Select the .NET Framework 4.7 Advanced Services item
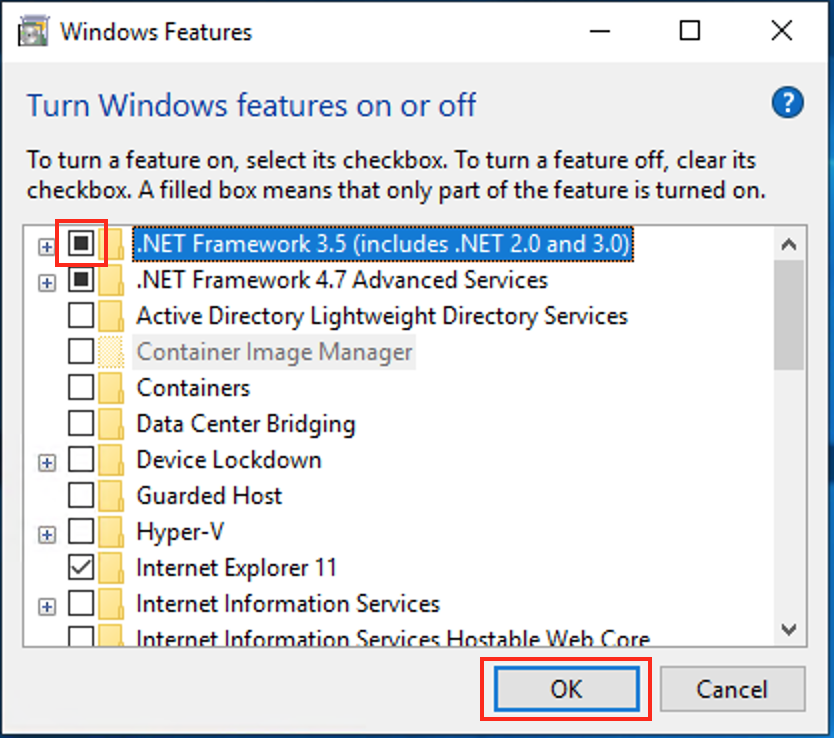Image resolution: width=834 pixels, height=738 pixels. [342, 280]
